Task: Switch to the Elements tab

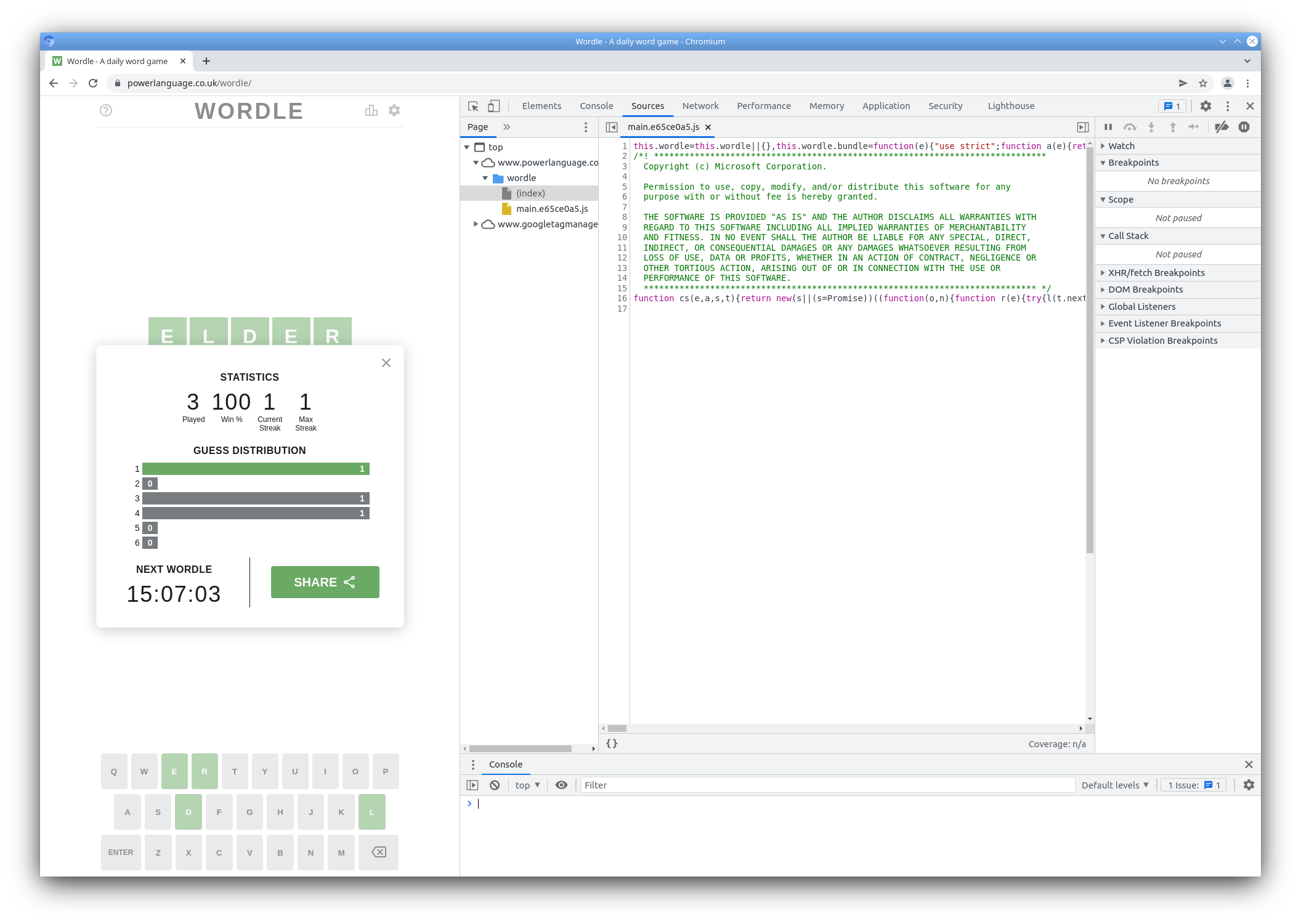Action: point(541,106)
